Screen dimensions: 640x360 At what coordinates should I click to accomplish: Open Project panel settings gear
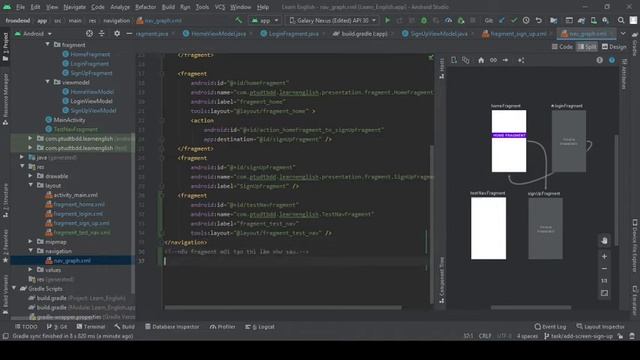click(x=117, y=33)
